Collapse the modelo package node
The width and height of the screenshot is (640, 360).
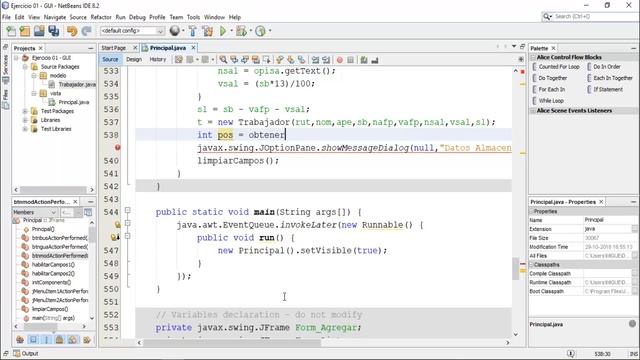click(34, 76)
